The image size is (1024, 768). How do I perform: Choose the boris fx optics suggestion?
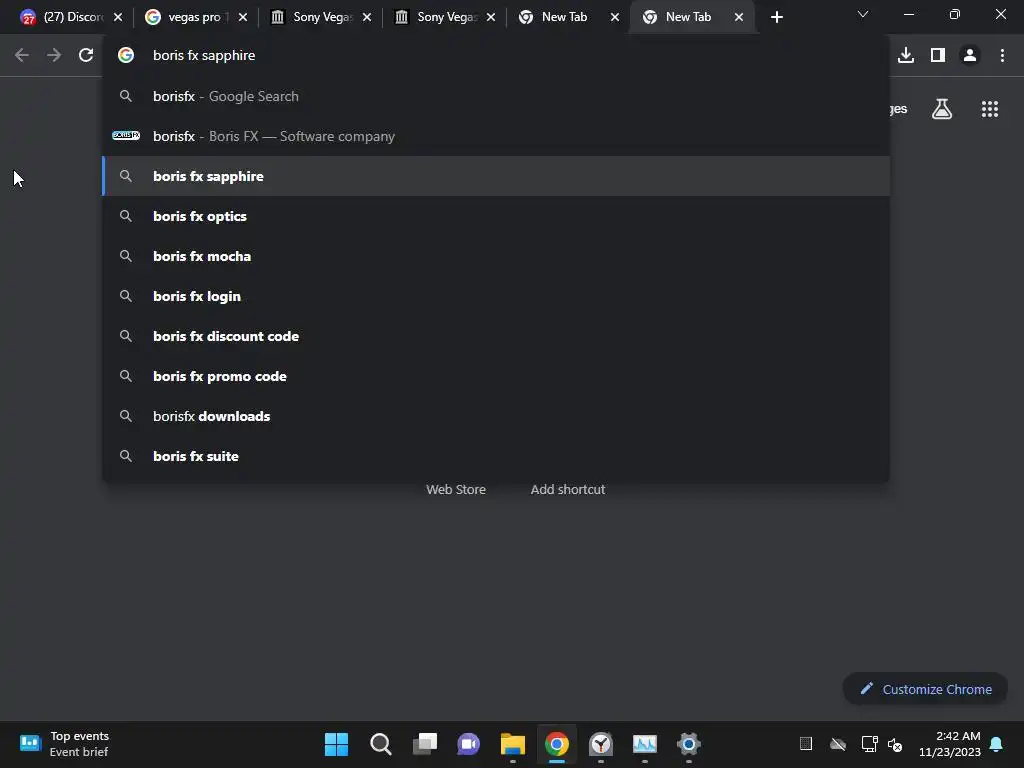(496, 216)
